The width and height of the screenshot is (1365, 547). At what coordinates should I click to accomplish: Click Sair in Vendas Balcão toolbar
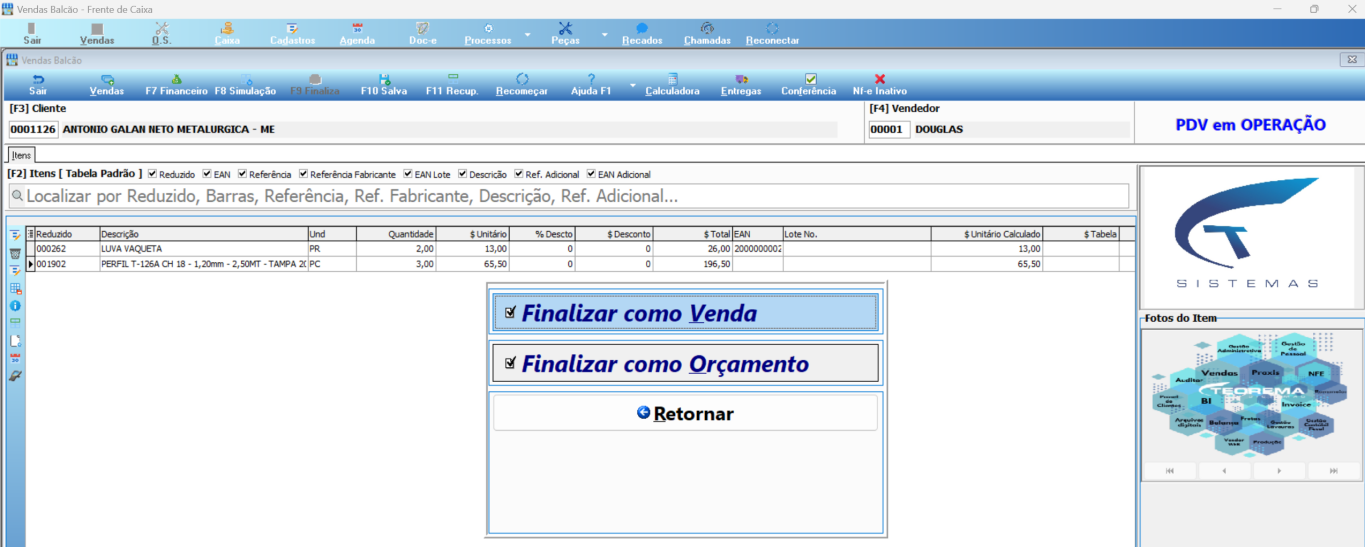(x=38, y=84)
